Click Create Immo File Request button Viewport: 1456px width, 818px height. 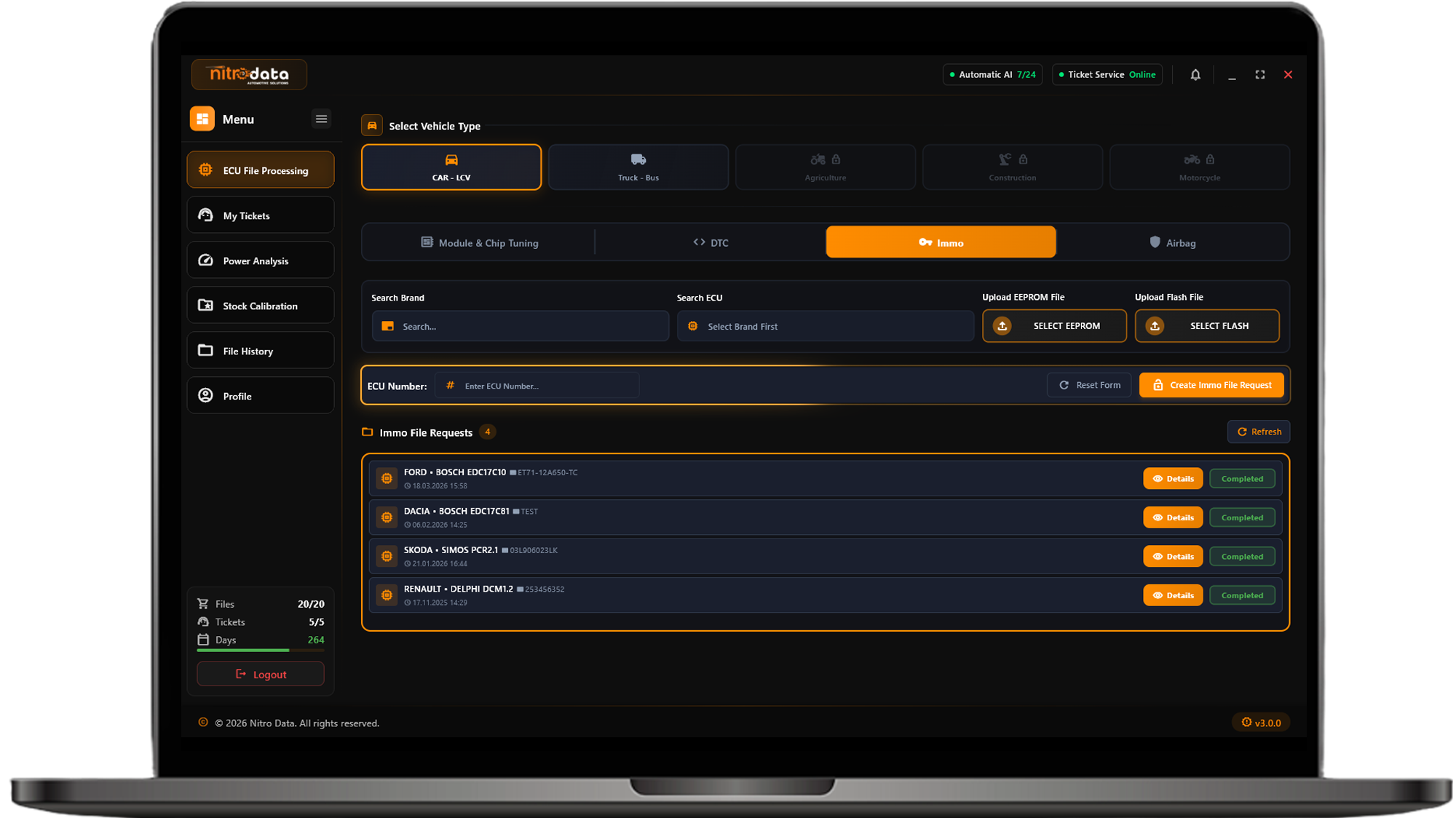(1211, 385)
